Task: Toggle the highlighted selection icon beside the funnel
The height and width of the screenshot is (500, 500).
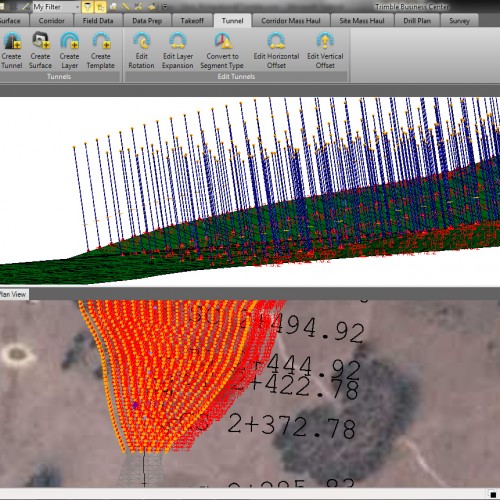Action: click(100, 6)
